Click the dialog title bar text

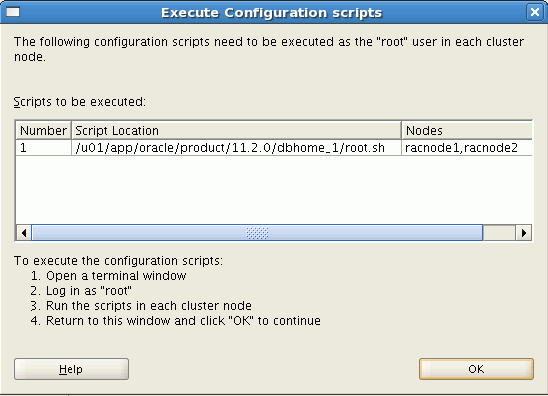point(271,13)
